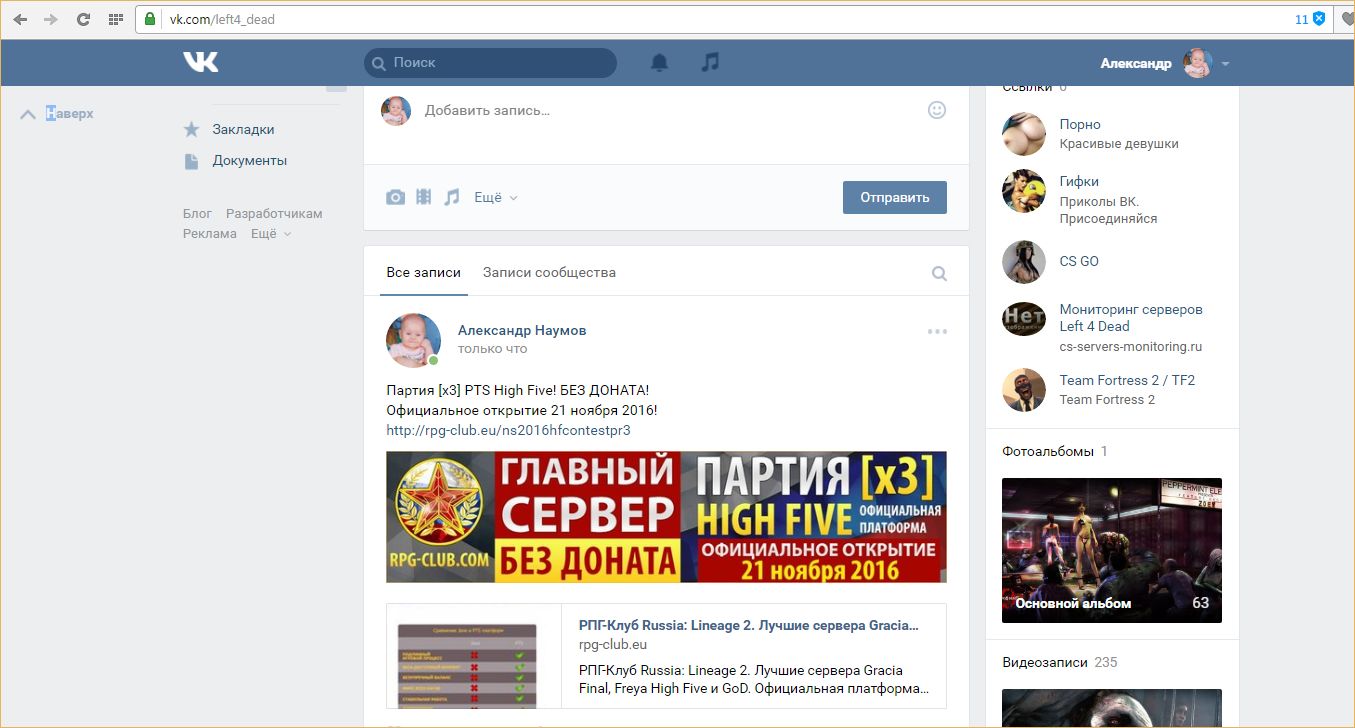Click the Team Fortress 2 / TF2 avatar
This screenshot has width=1355, height=728.
pos(1024,390)
